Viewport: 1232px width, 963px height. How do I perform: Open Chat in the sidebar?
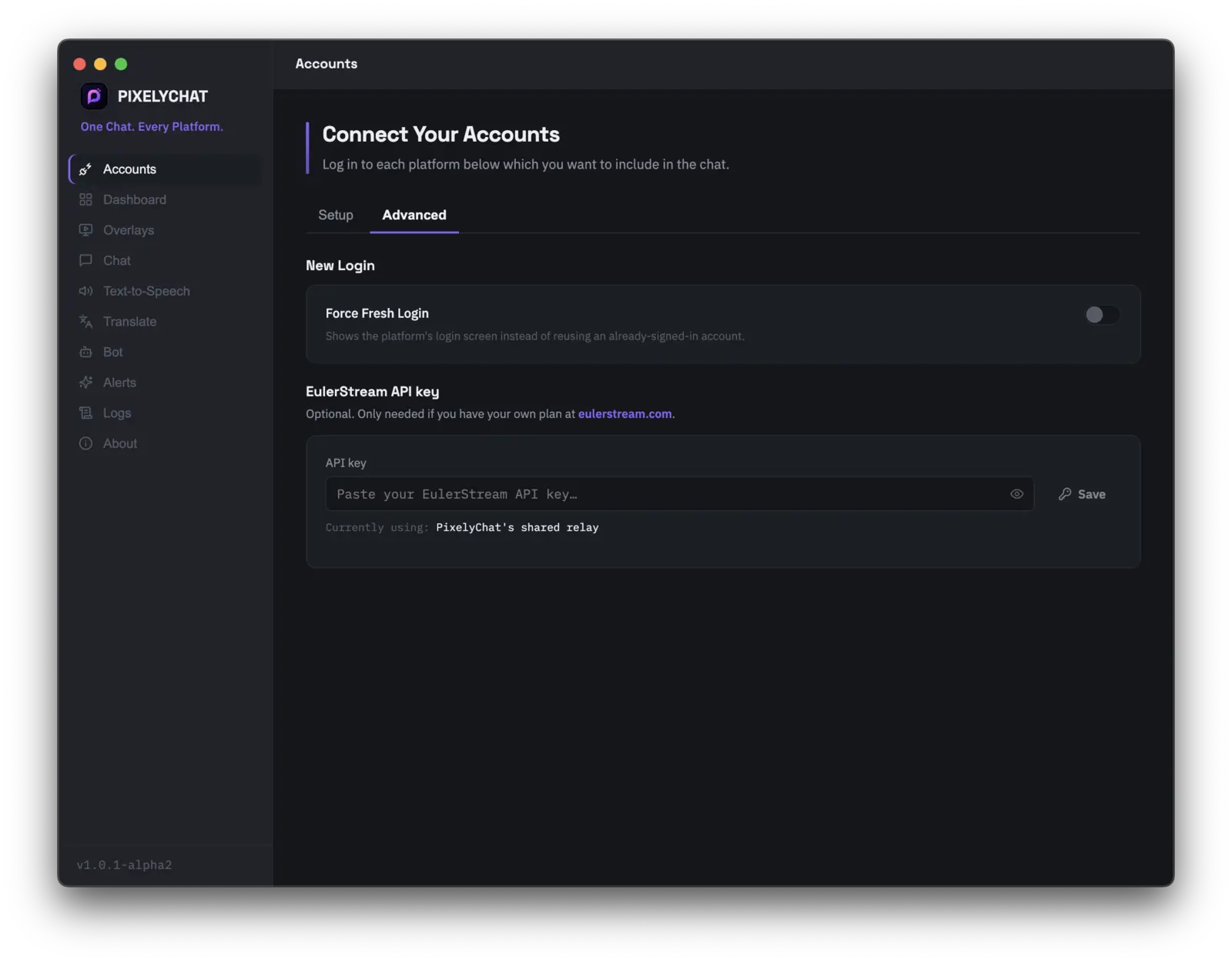click(166, 260)
